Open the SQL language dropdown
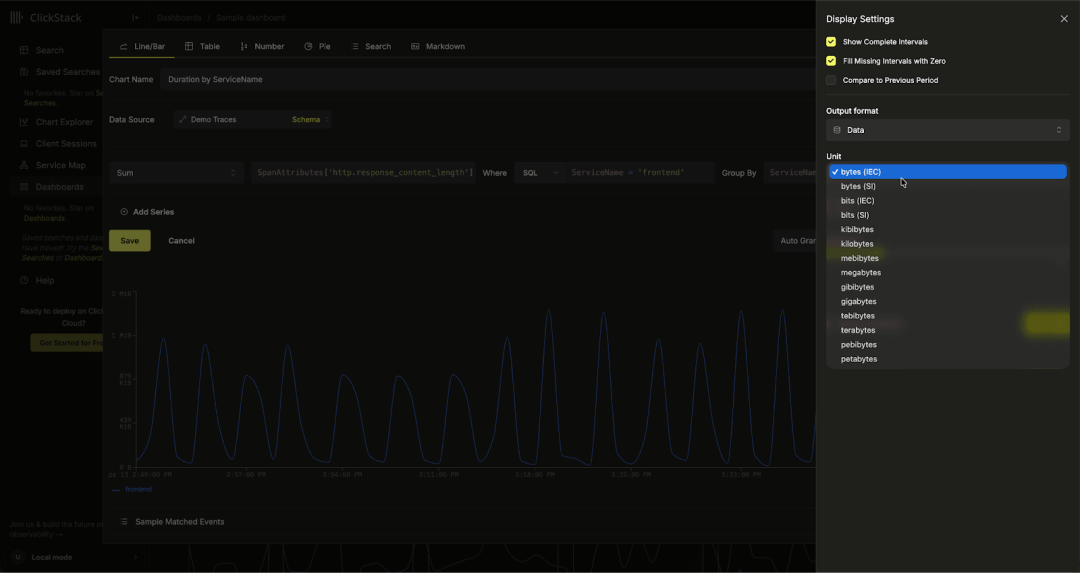Image resolution: width=1080 pixels, height=573 pixels. 539,174
